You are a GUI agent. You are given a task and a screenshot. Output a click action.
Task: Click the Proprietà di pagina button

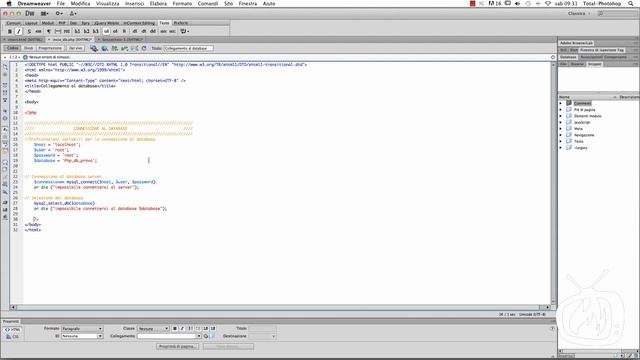[x=178, y=346]
